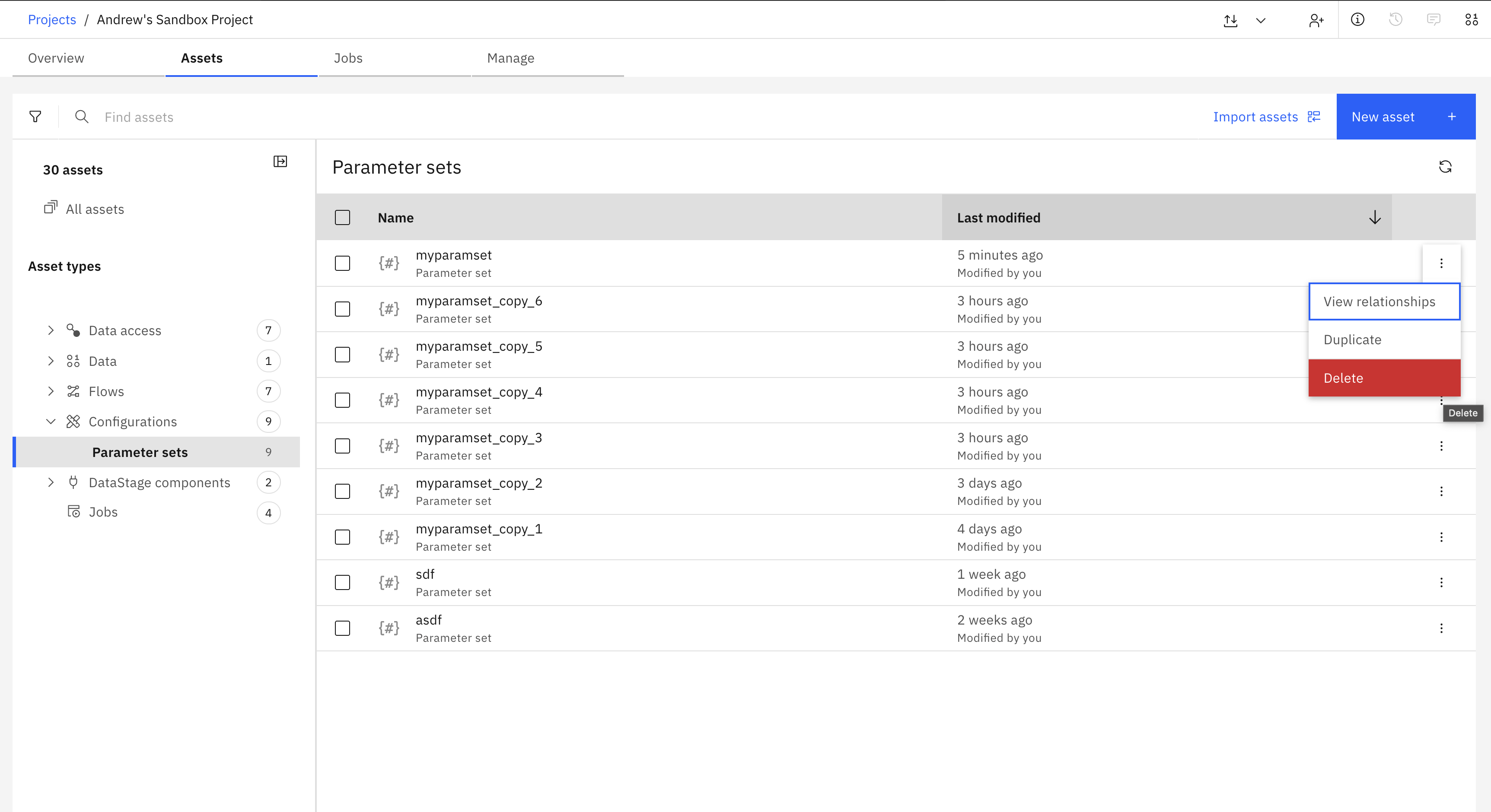The height and width of the screenshot is (812, 1491).
Task: Click the import/export arrows icon
Action: tap(1230, 20)
